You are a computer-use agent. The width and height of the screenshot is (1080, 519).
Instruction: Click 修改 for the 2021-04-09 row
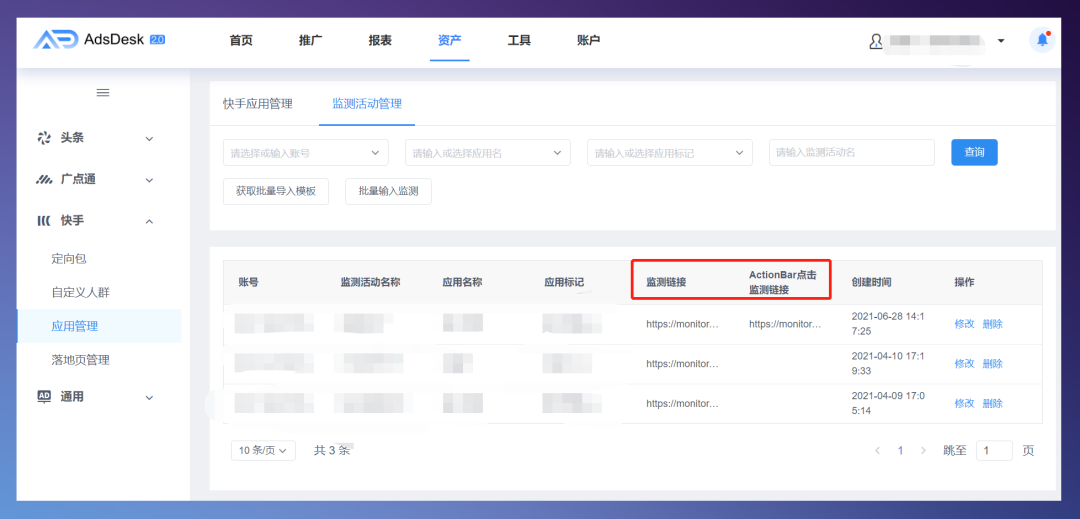[x=964, y=404]
